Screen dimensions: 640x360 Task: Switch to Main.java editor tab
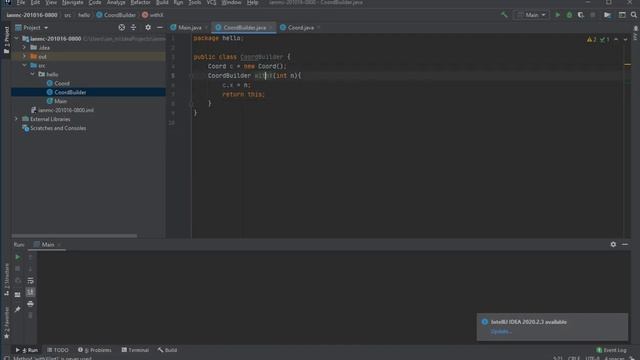[x=189, y=27]
